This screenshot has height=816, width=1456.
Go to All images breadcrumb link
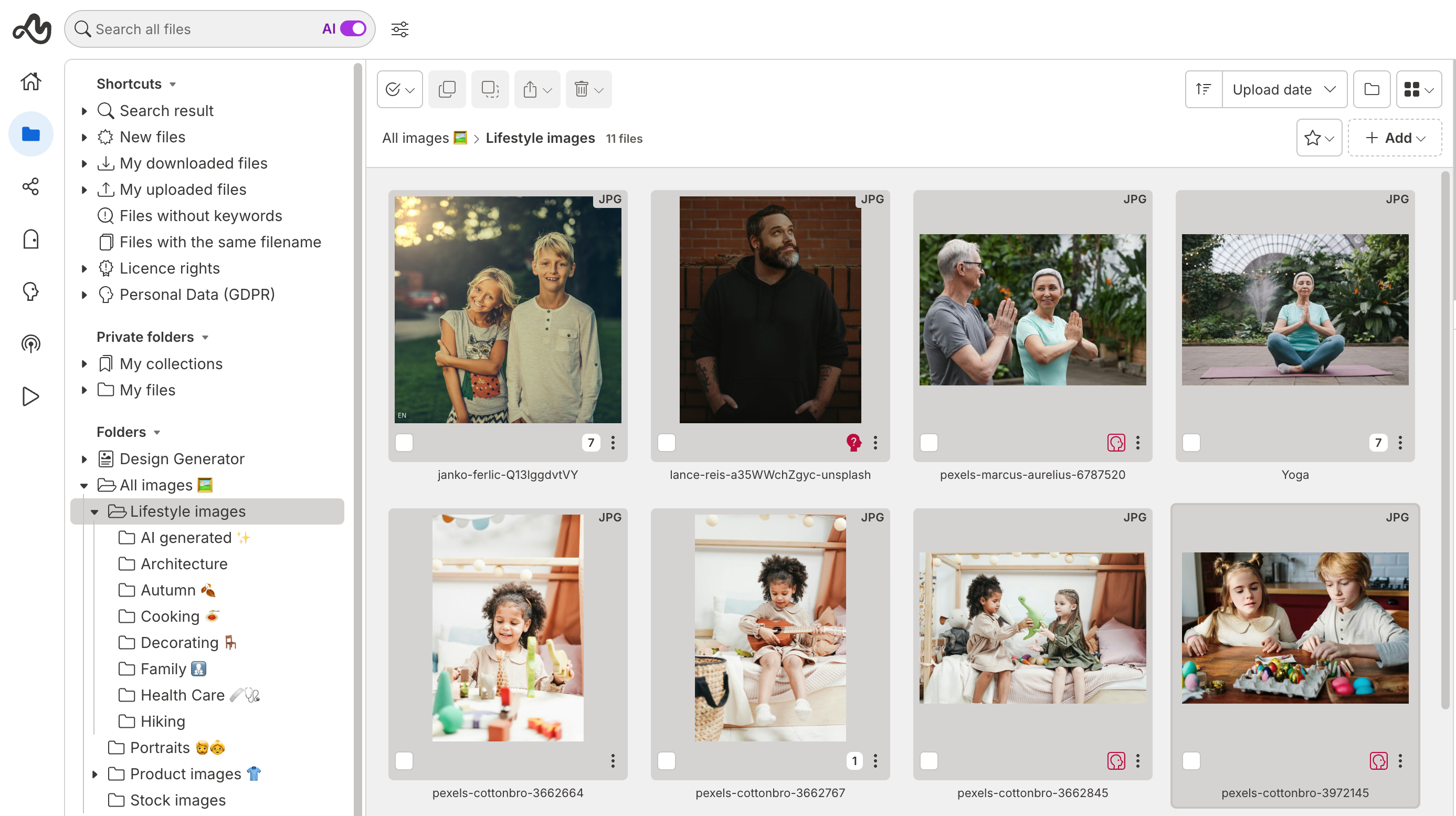(415, 138)
